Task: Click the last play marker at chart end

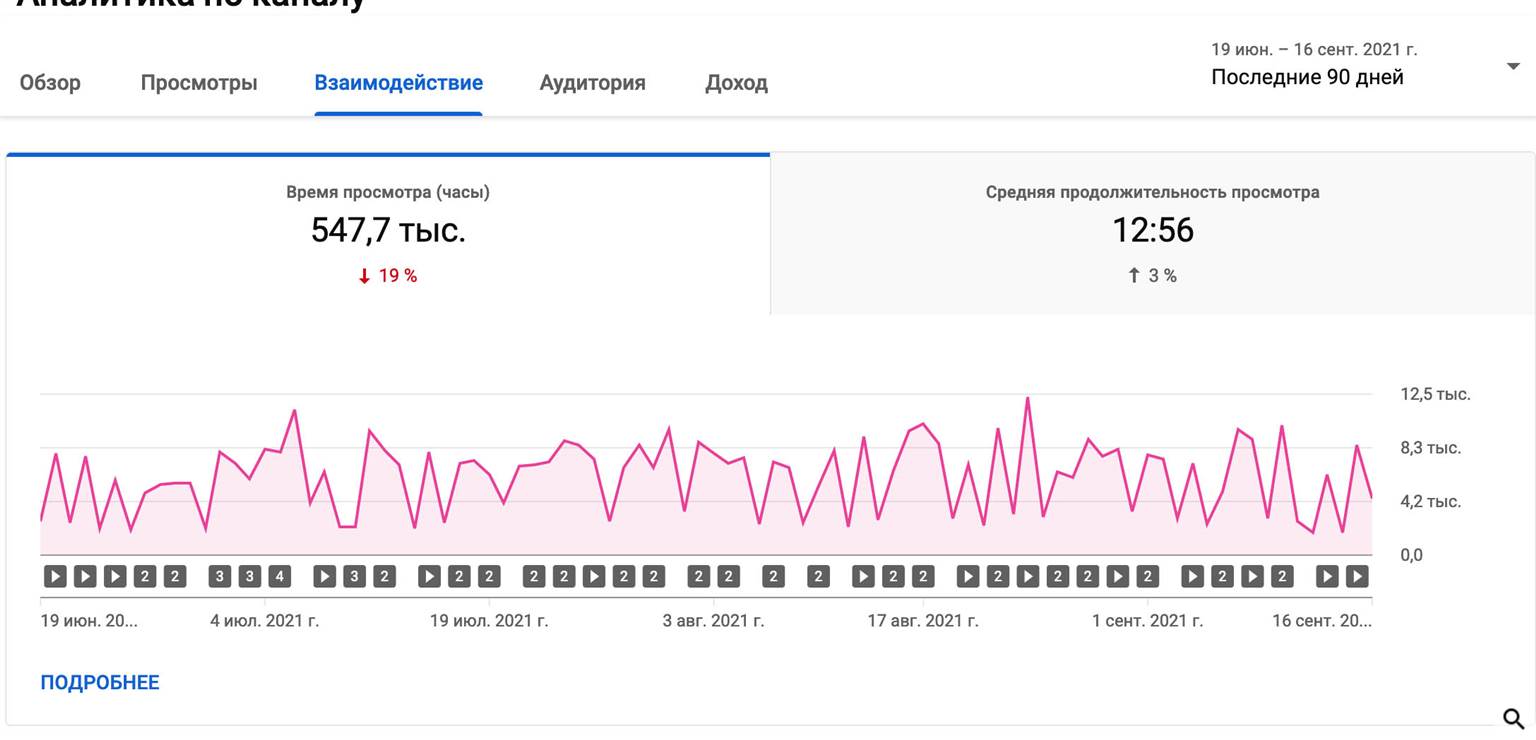Action: (1357, 576)
